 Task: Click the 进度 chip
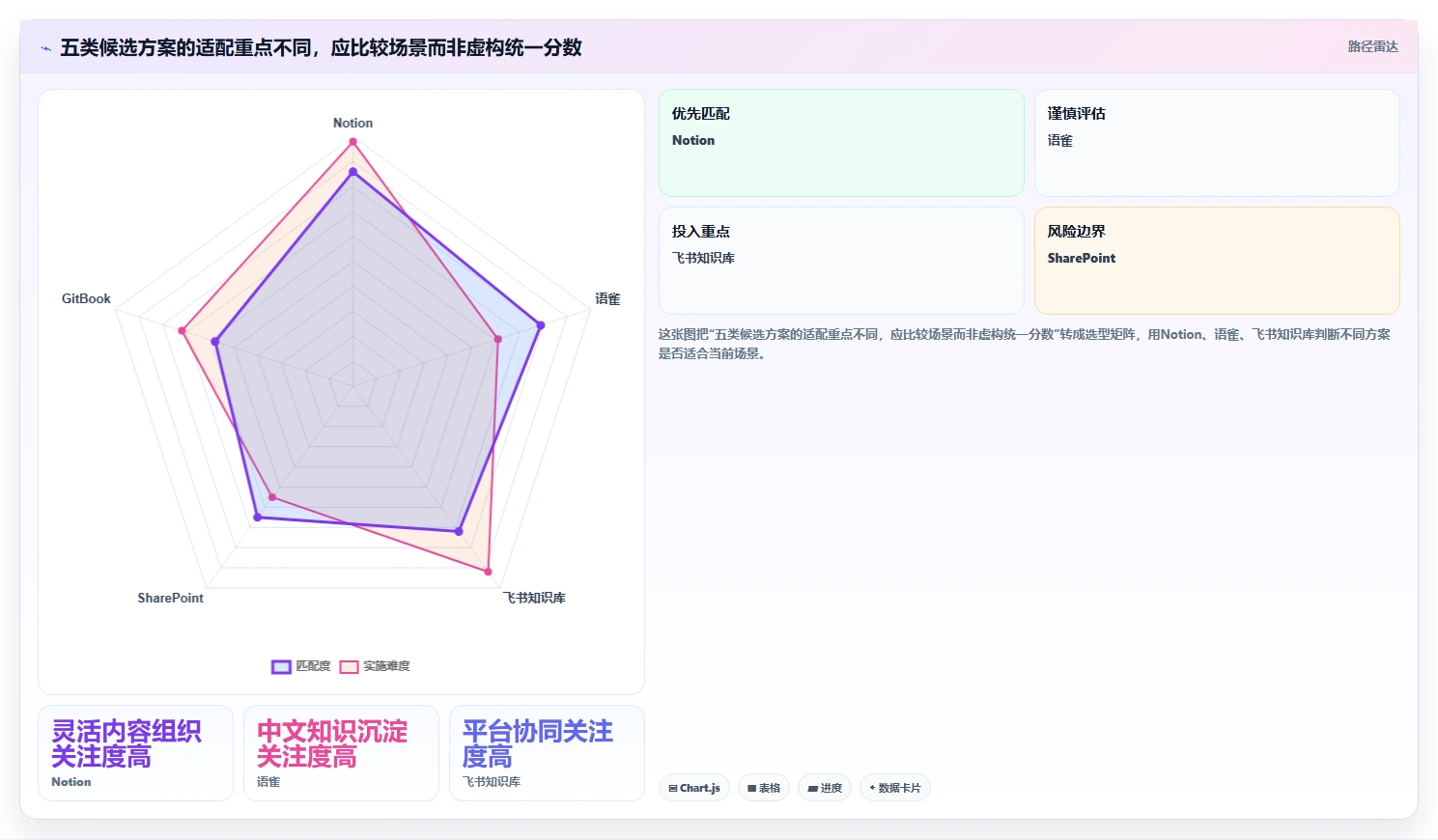825,788
